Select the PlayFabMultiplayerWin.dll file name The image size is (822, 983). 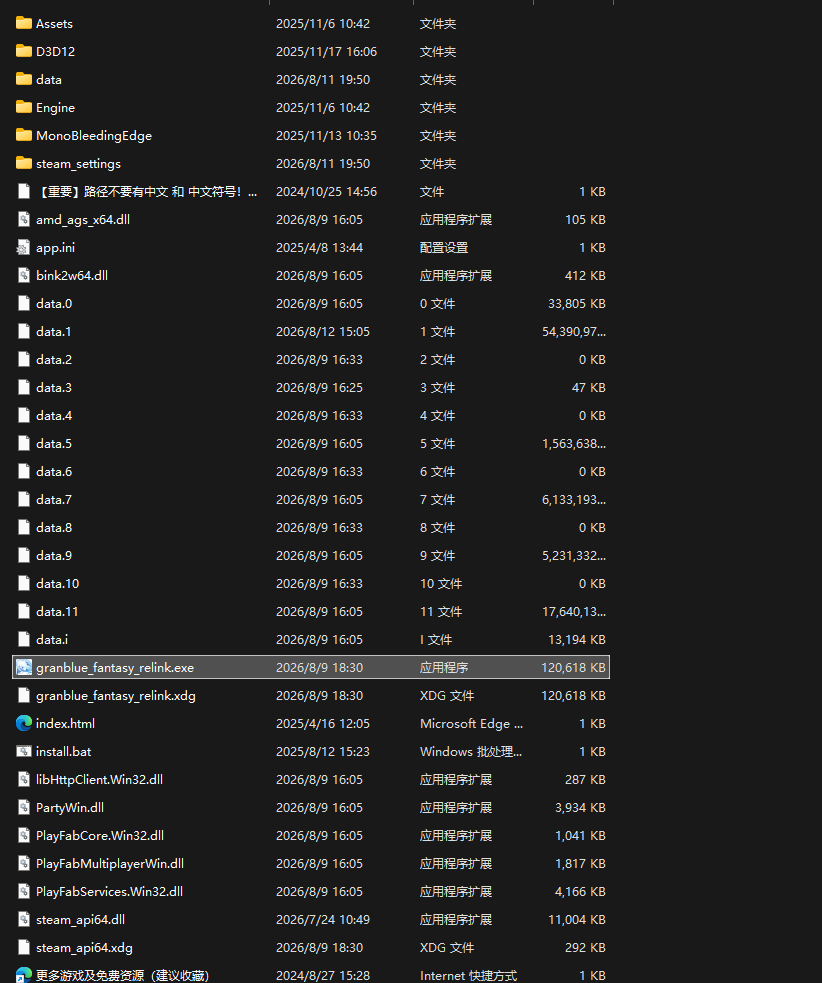point(110,864)
